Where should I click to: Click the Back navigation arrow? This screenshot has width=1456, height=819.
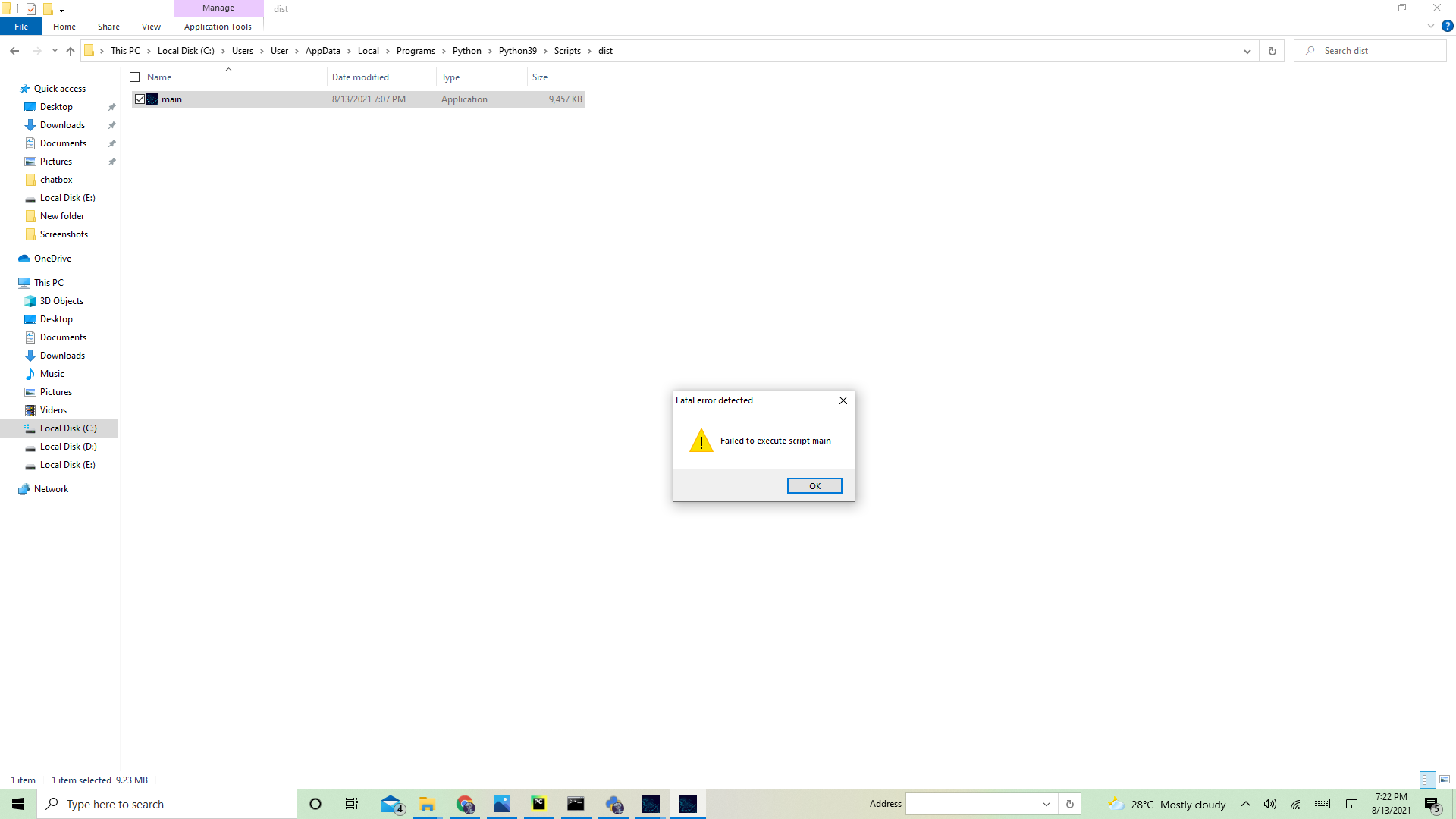coord(14,51)
